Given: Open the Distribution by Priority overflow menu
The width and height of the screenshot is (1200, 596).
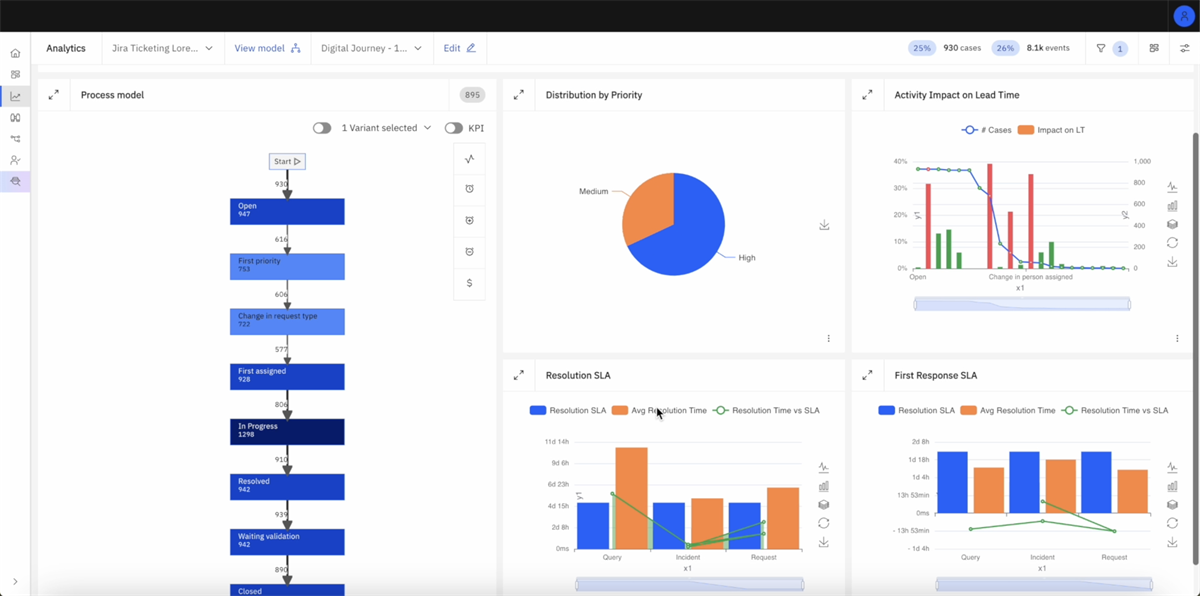Looking at the screenshot, I should [828, 339].
